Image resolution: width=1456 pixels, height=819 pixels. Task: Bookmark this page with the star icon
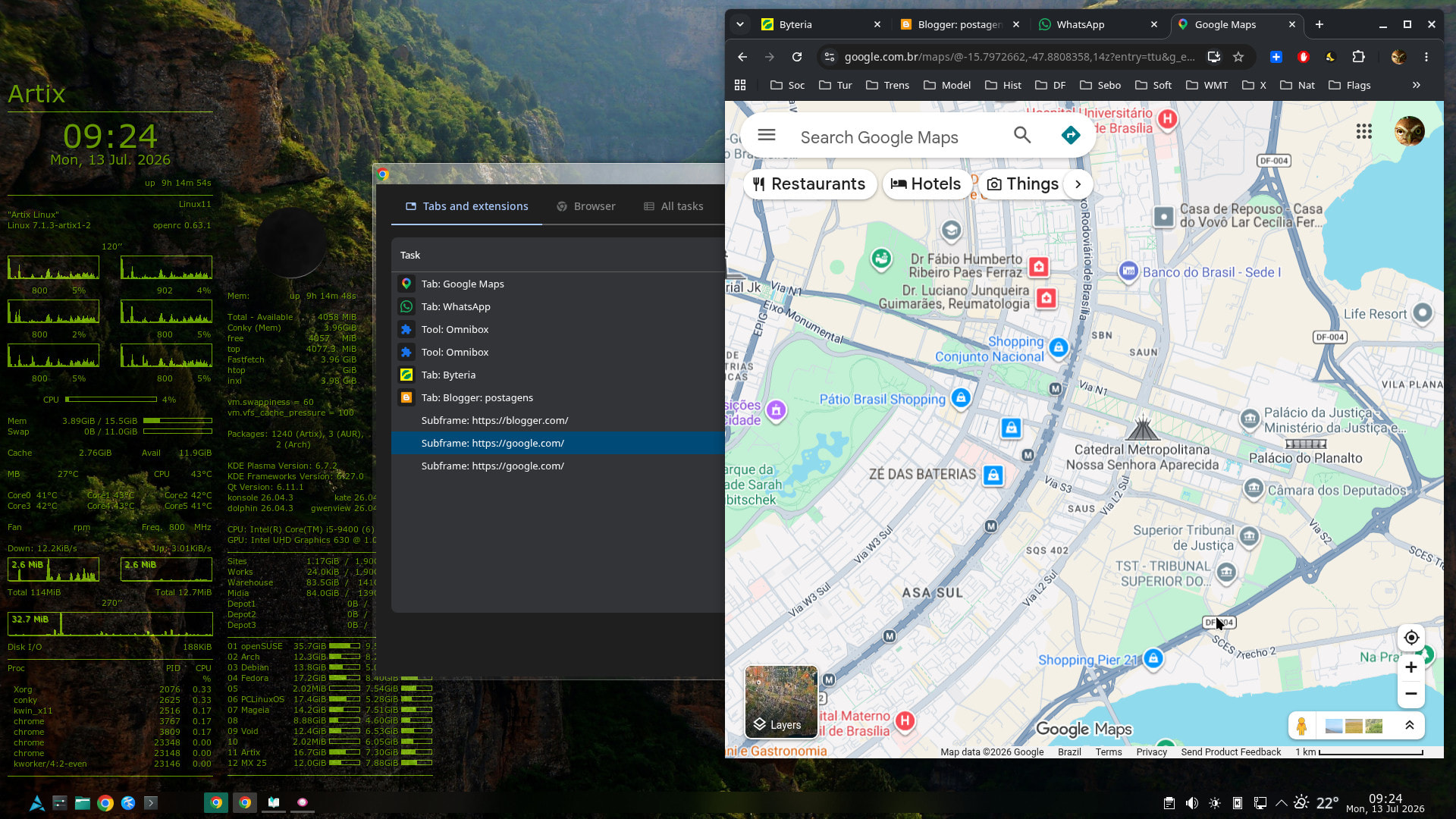[1238, 57]
